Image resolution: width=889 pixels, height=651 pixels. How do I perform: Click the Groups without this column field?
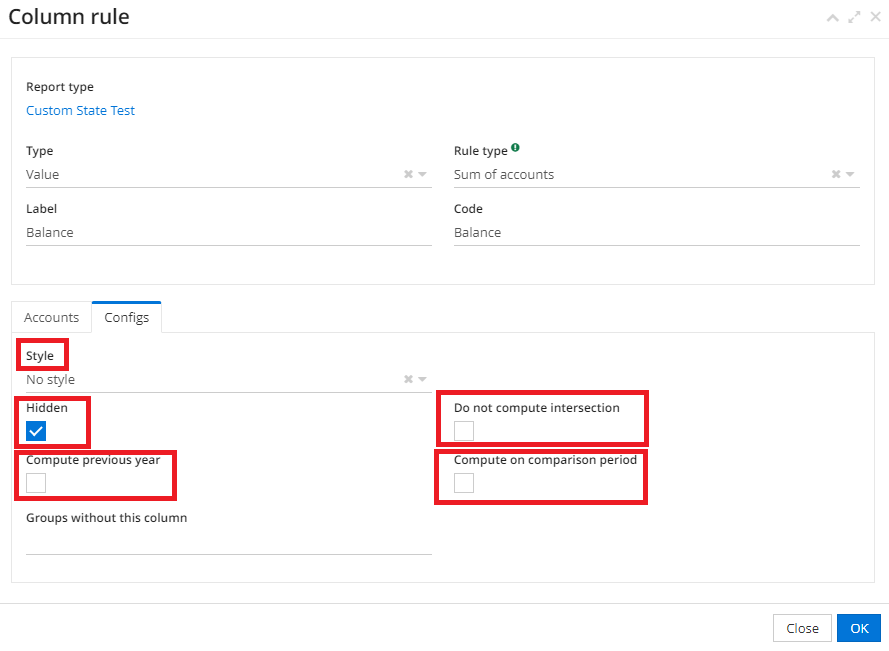point(229,542)
